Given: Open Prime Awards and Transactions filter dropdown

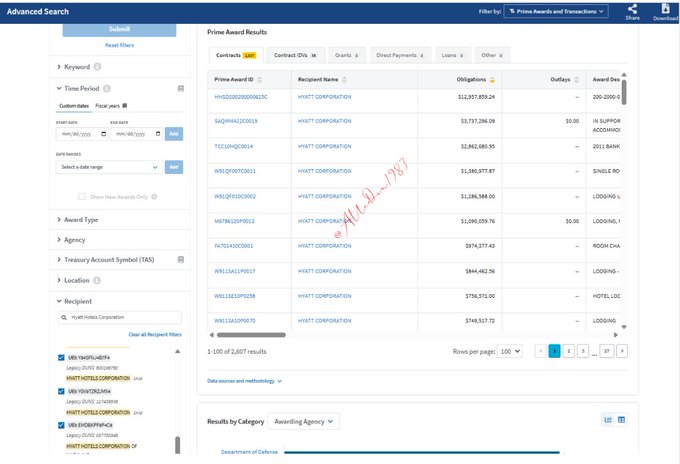Looking at the screenshot, I should 555,12.
